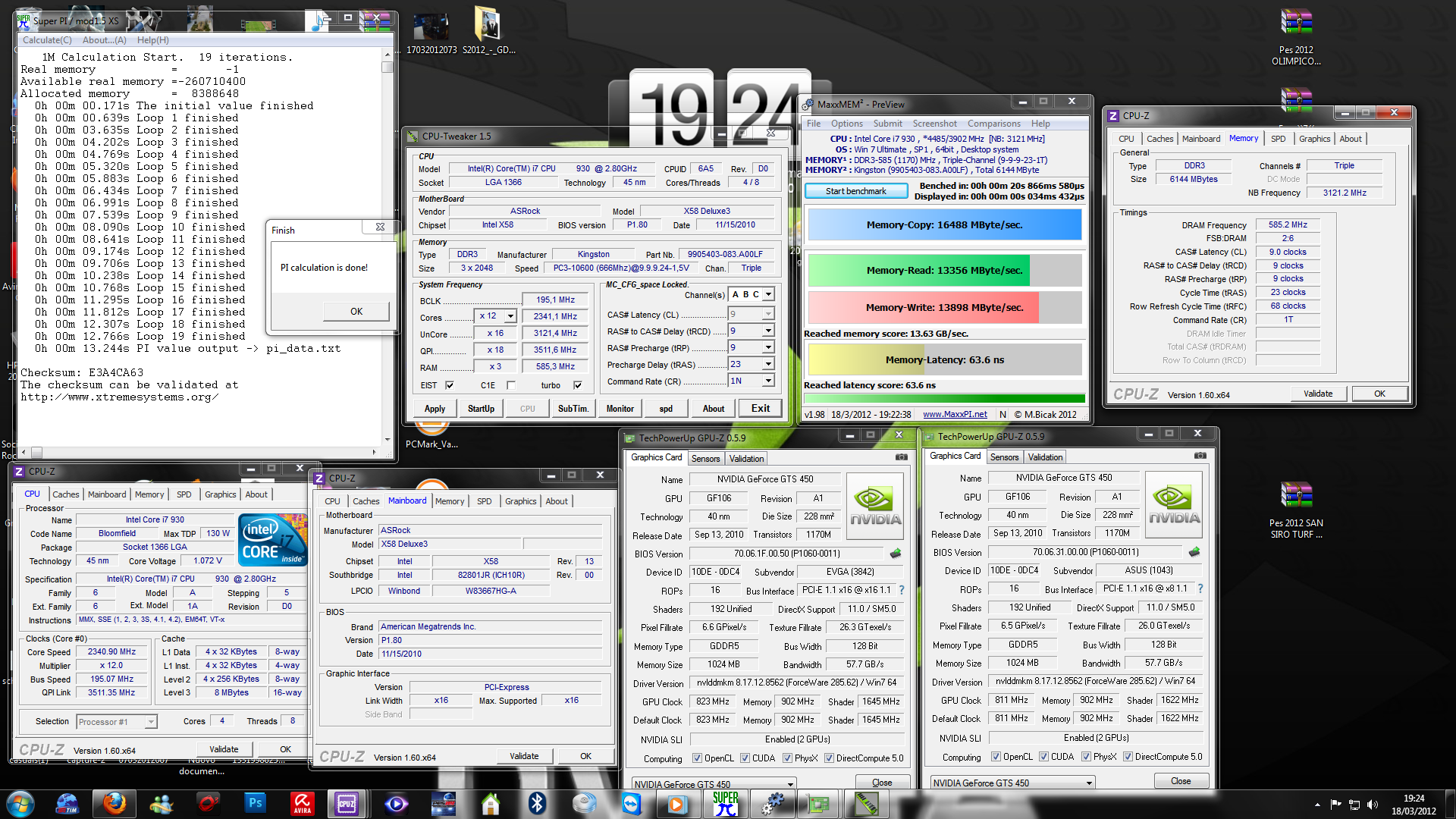Select CPU-Z taskbar button
Viewport: 1456px width, 819px height.
pyautogui.click(x=347, y=804)
